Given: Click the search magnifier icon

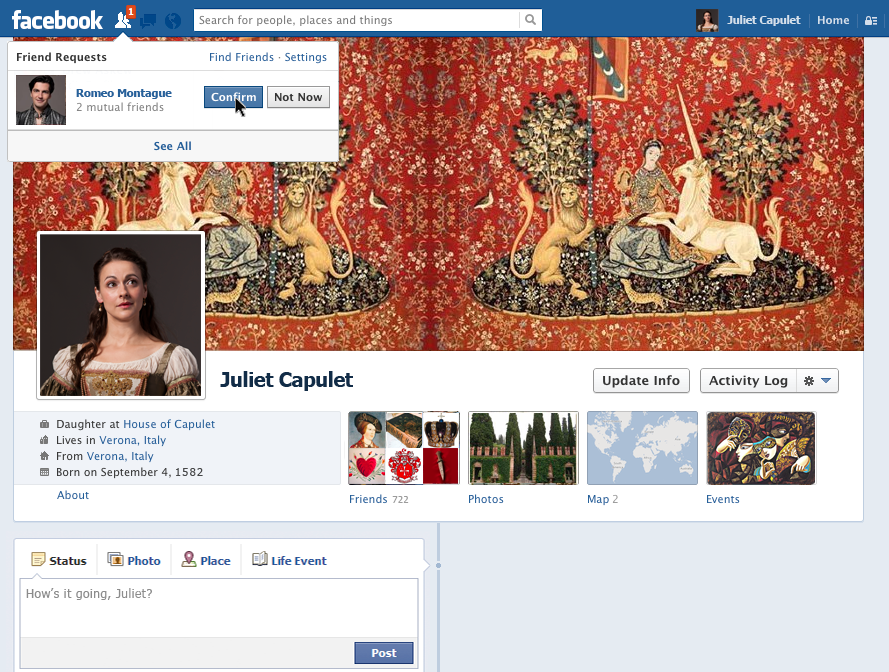Looking at the screenshot, I should (530, 20).
